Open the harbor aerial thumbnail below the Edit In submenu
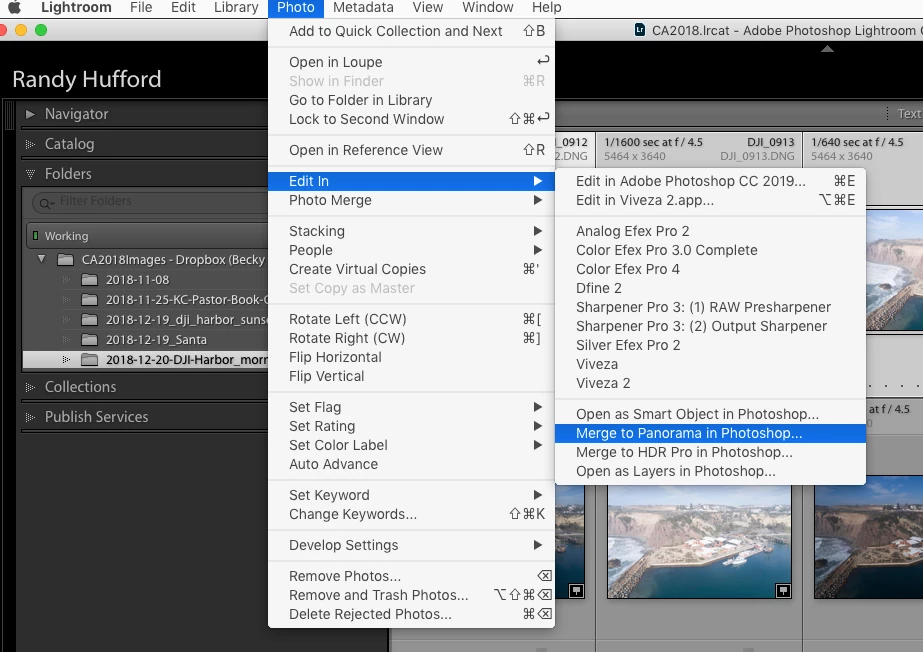The width and height of the screenshot is (923, 652). 699,541
